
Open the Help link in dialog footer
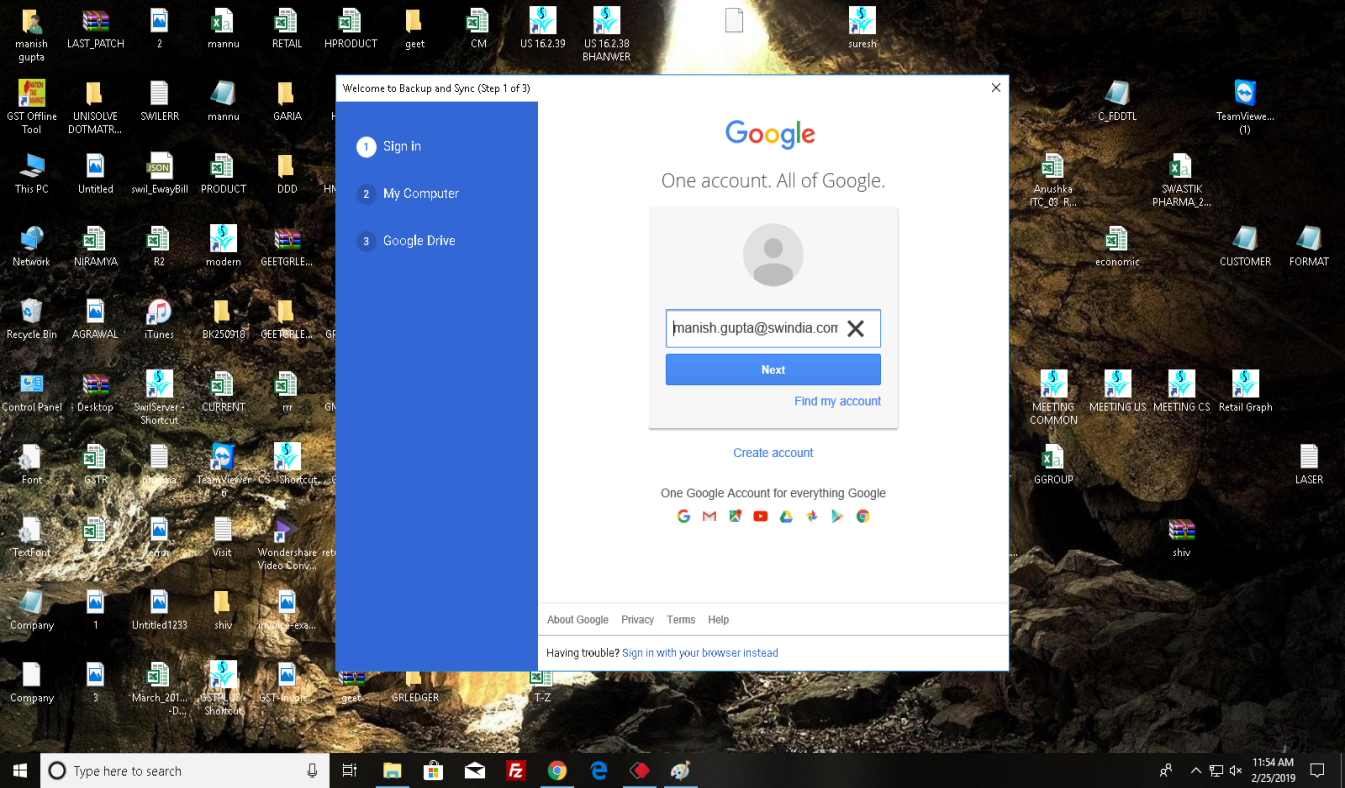click(x=718, y=620)
